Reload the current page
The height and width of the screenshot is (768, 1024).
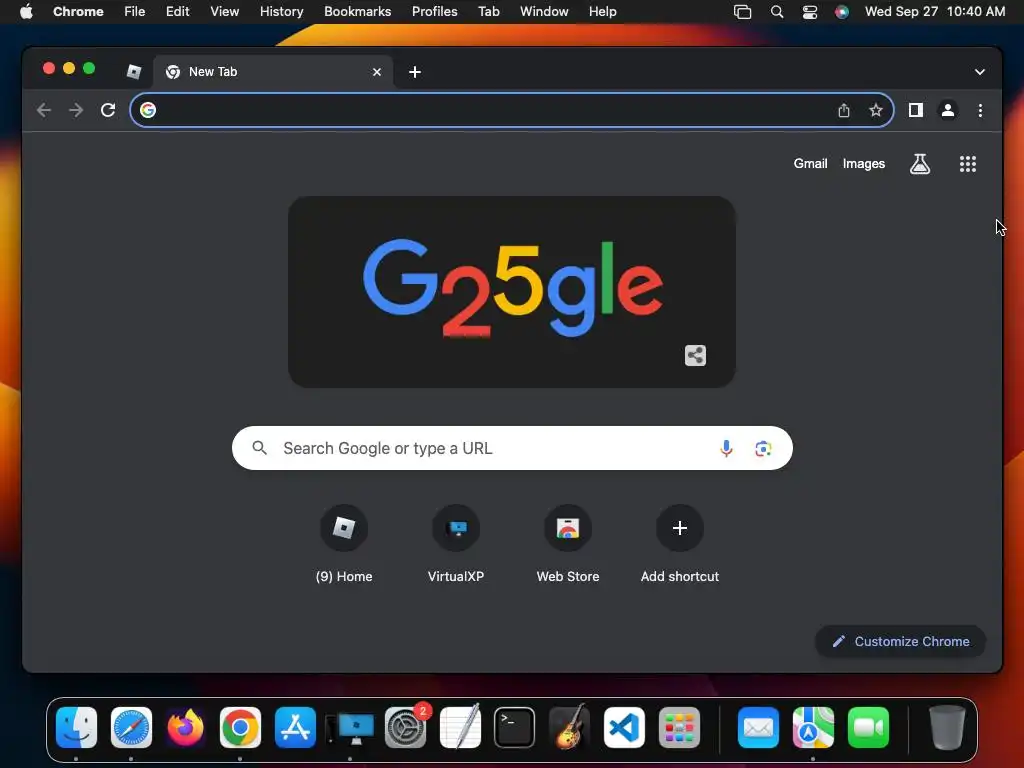[108, 110]
